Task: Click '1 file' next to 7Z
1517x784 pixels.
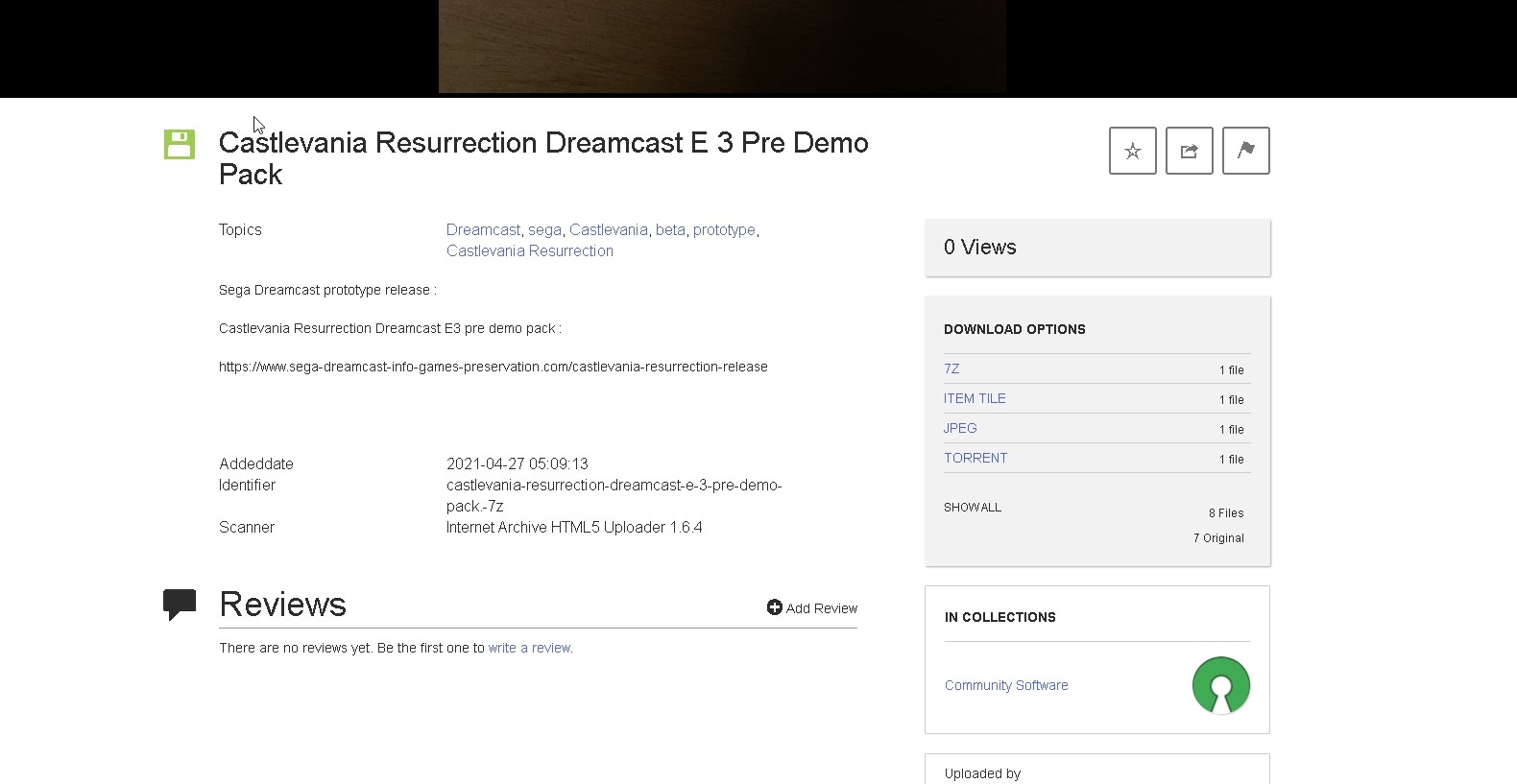Action: (x=1232, y=370)
